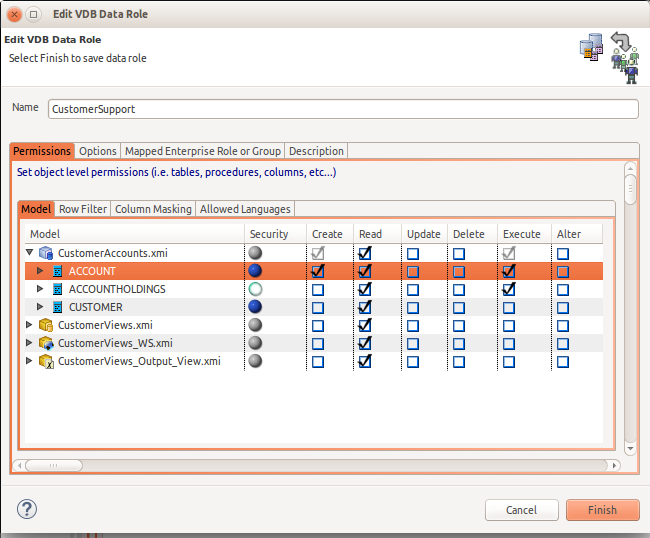Click the vertical scrollbar up arrow
The image size is (650, 538).
tap(630, 168)
